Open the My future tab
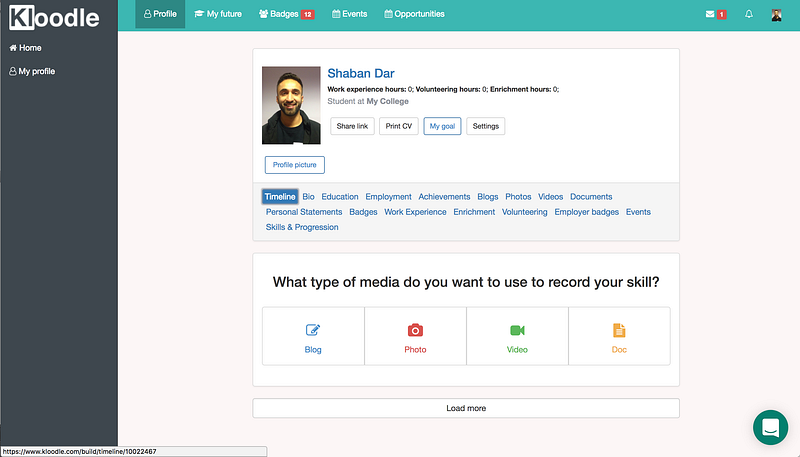Screen dimensions: 800x457 218,14
